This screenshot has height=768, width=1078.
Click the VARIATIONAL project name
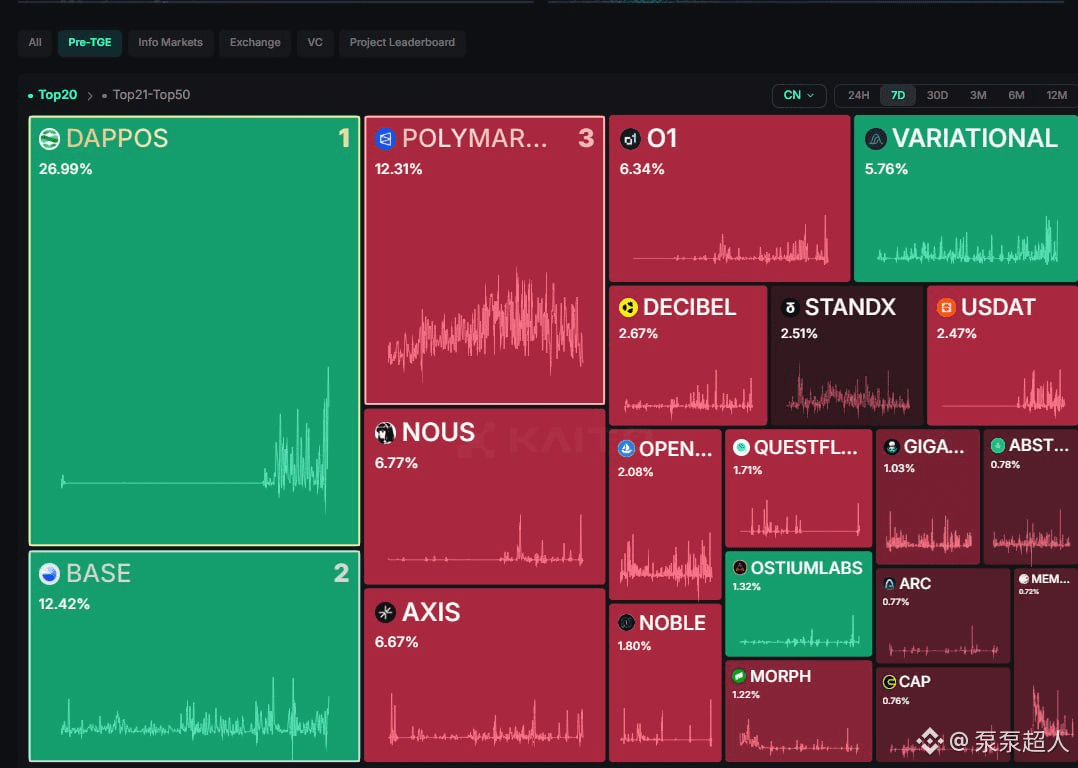pos(975,139)
